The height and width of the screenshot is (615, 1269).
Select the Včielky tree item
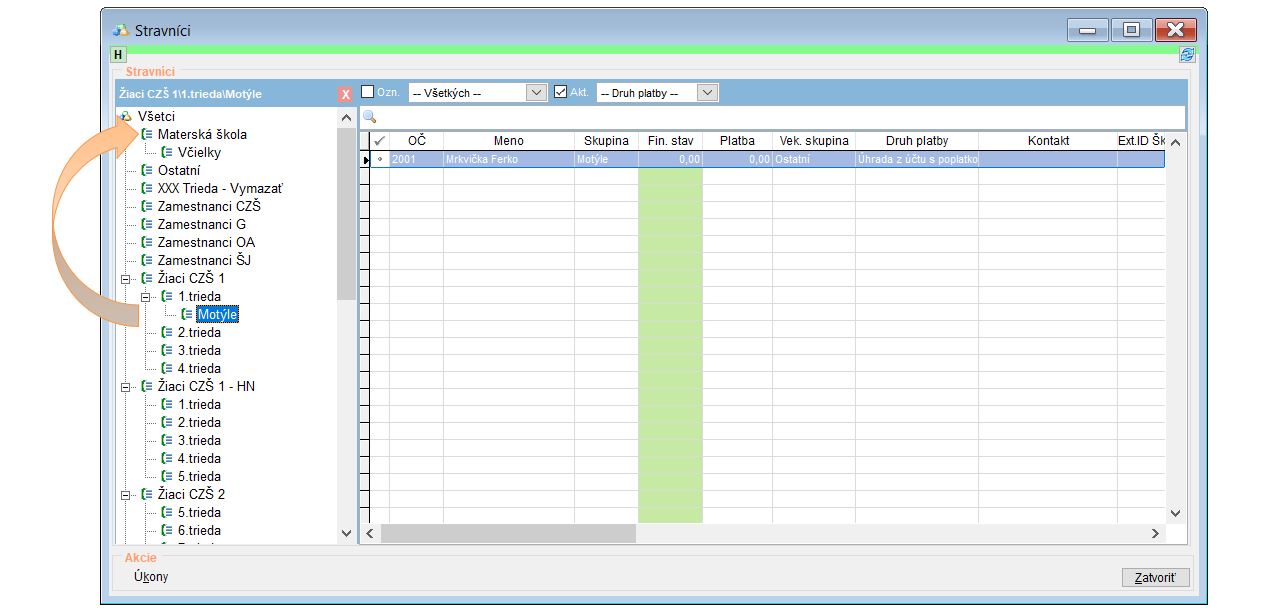[199, 153]
